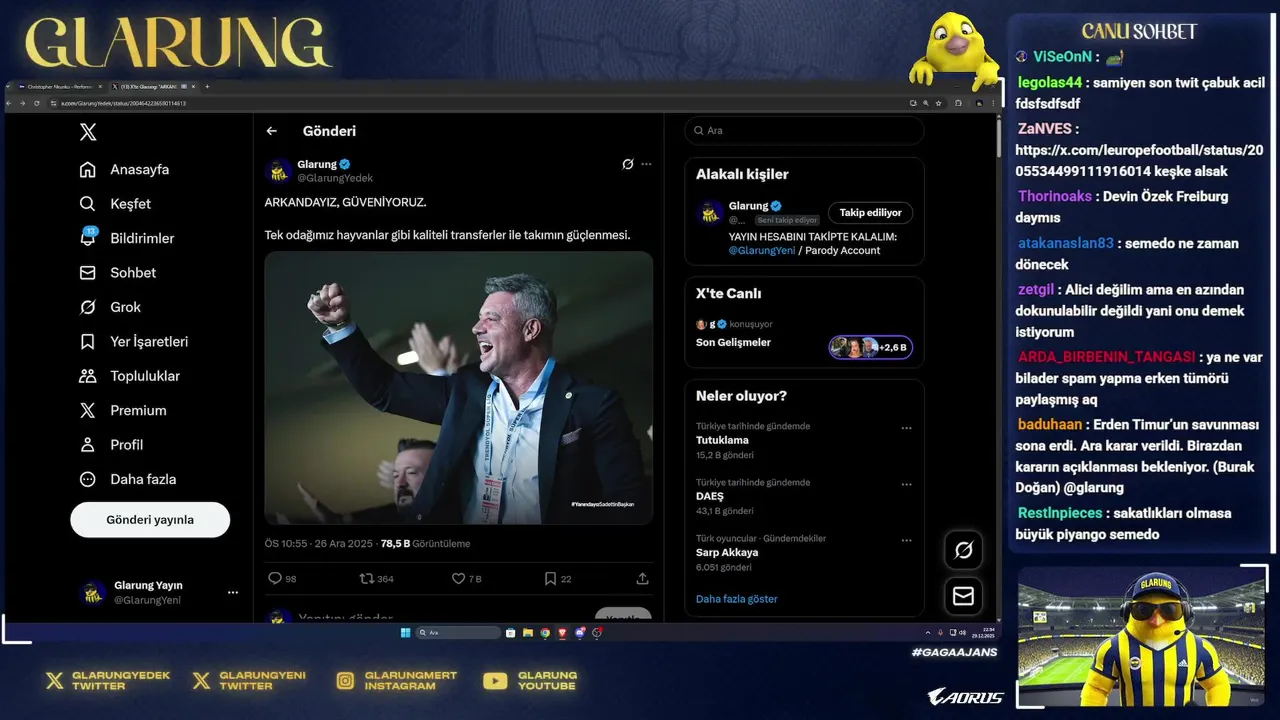This screenshot has width=1280, height=720.
Task: Click the Windows taskbar search box
Action: coord(458,633)
